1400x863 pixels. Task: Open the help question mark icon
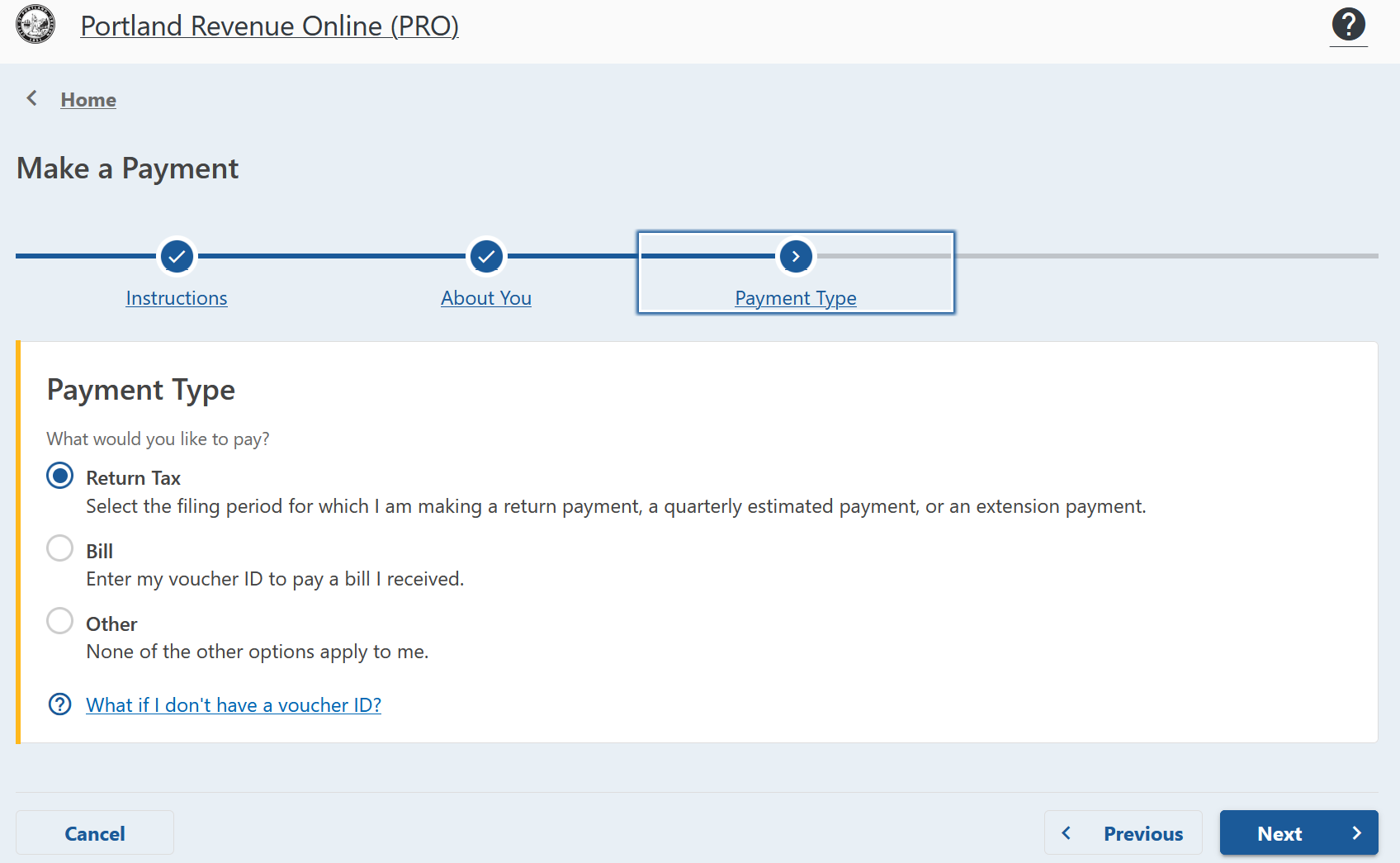[x=1348, y=25]
